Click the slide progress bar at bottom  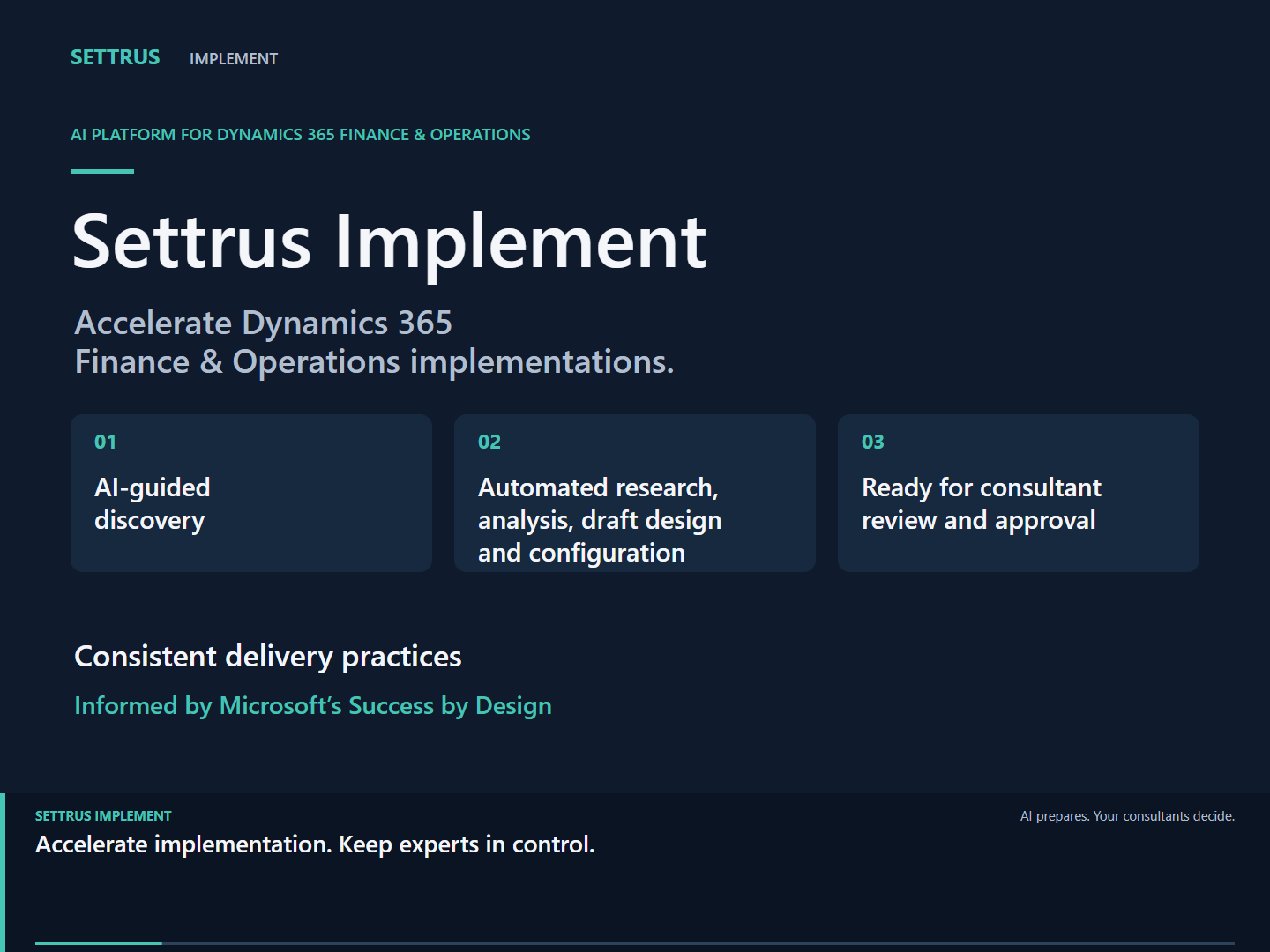coord(635,943)
